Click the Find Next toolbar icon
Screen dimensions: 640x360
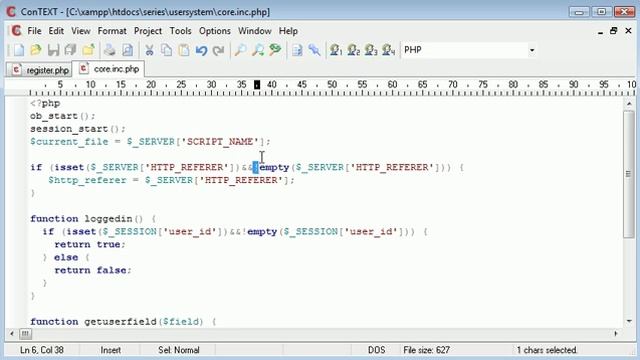point(258,50)
